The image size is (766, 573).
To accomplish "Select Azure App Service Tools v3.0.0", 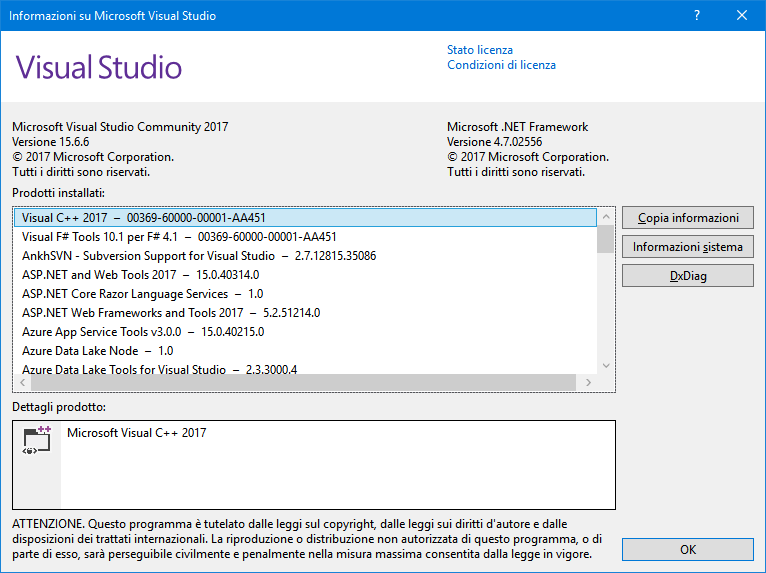I will [142, 332].
